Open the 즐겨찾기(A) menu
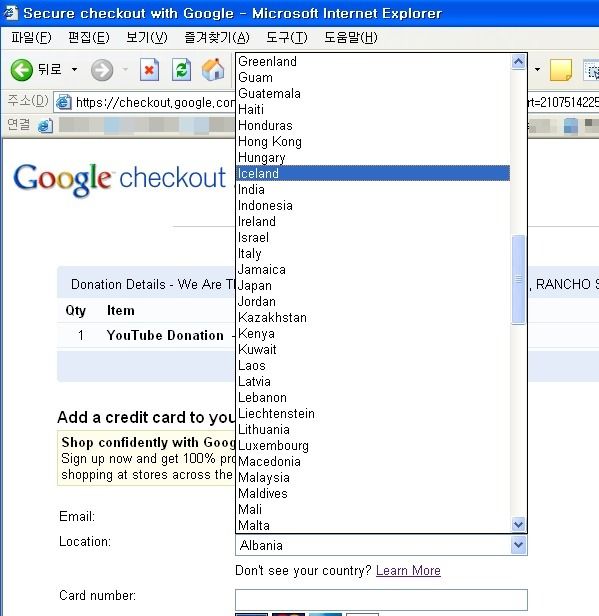This screenshot has height=616, width=599. (217, 37)
